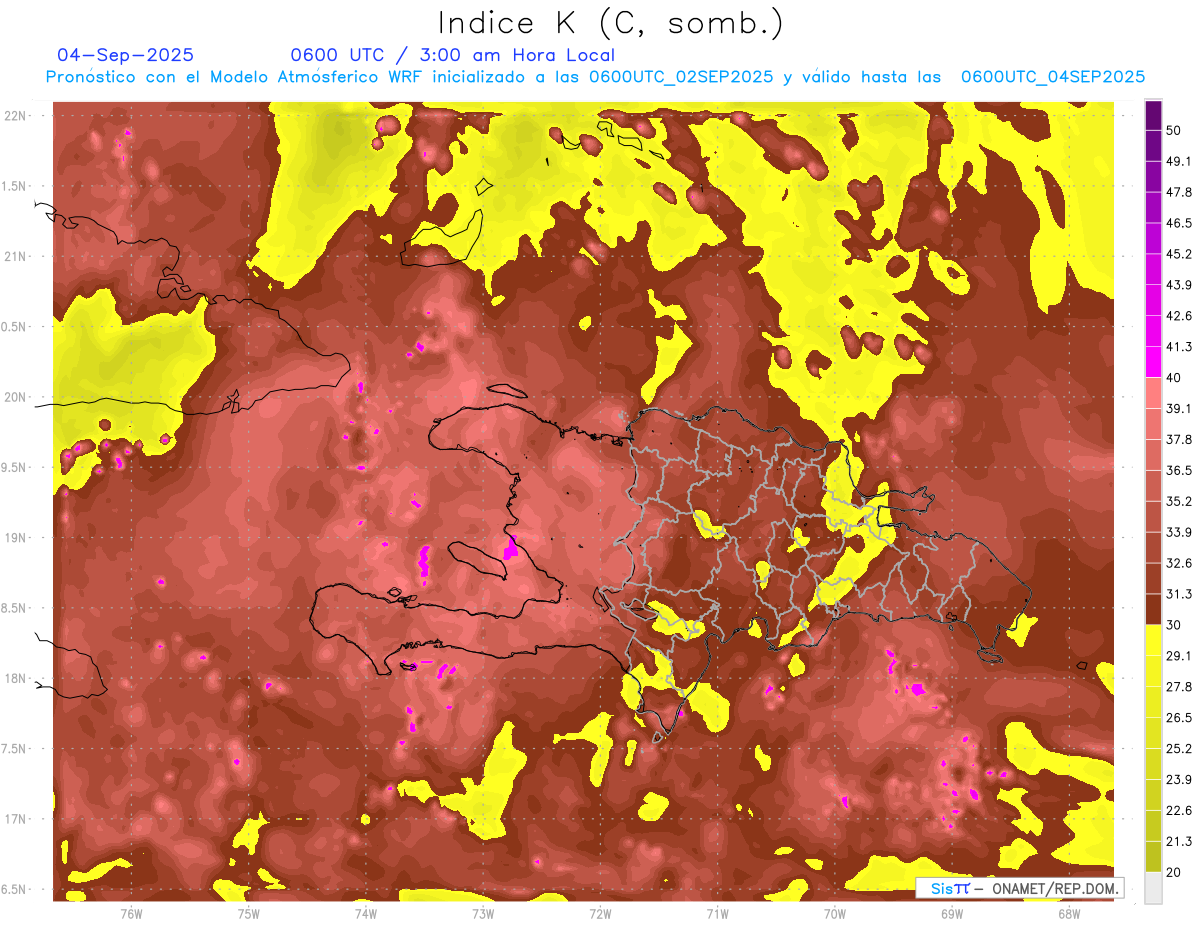Click the "47.8" colorbar label

(1178, 192)
